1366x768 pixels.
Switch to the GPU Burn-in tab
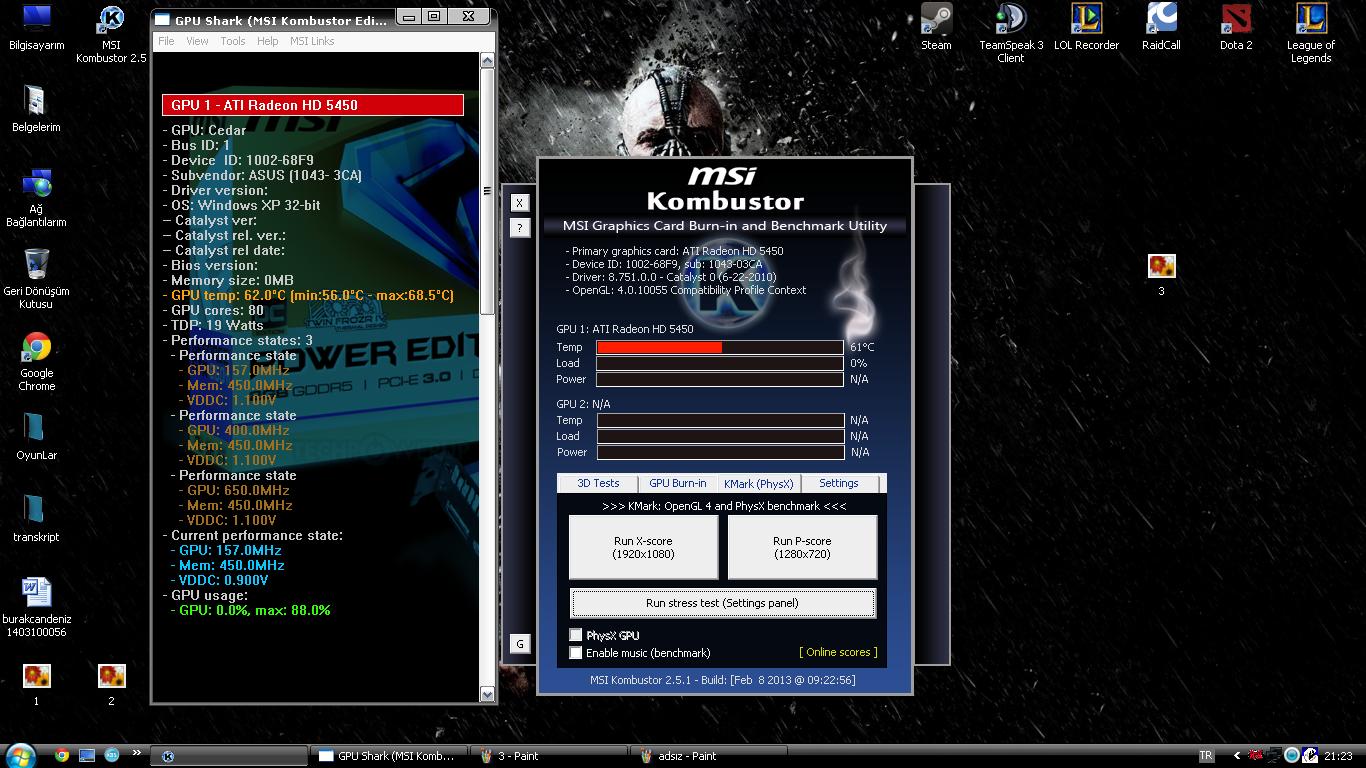(x=677, y=483)
